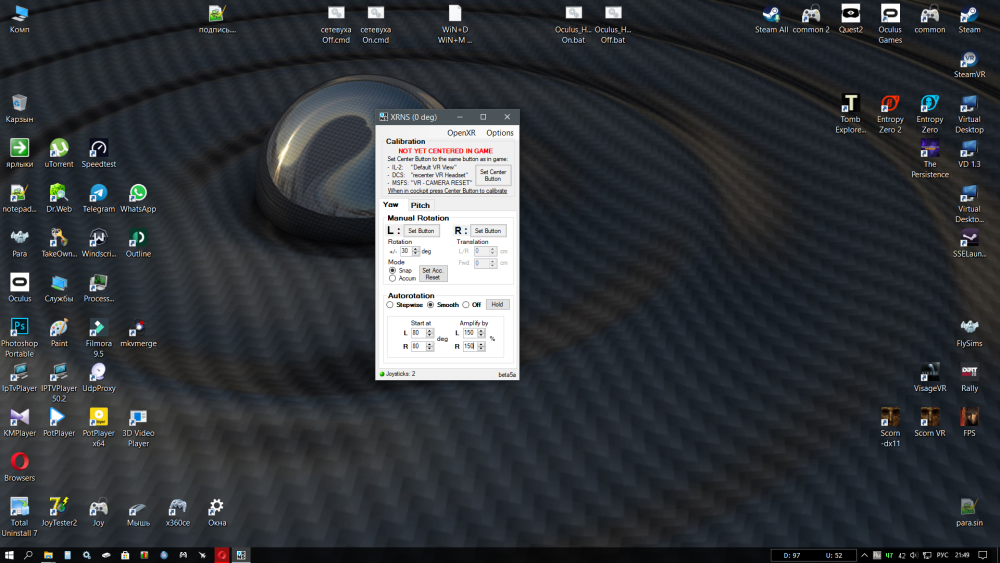The height and width of the screenshot is (563, 1000).
Task: Click the Rotation degrees spinner field
Action: [x=406, y=251]
